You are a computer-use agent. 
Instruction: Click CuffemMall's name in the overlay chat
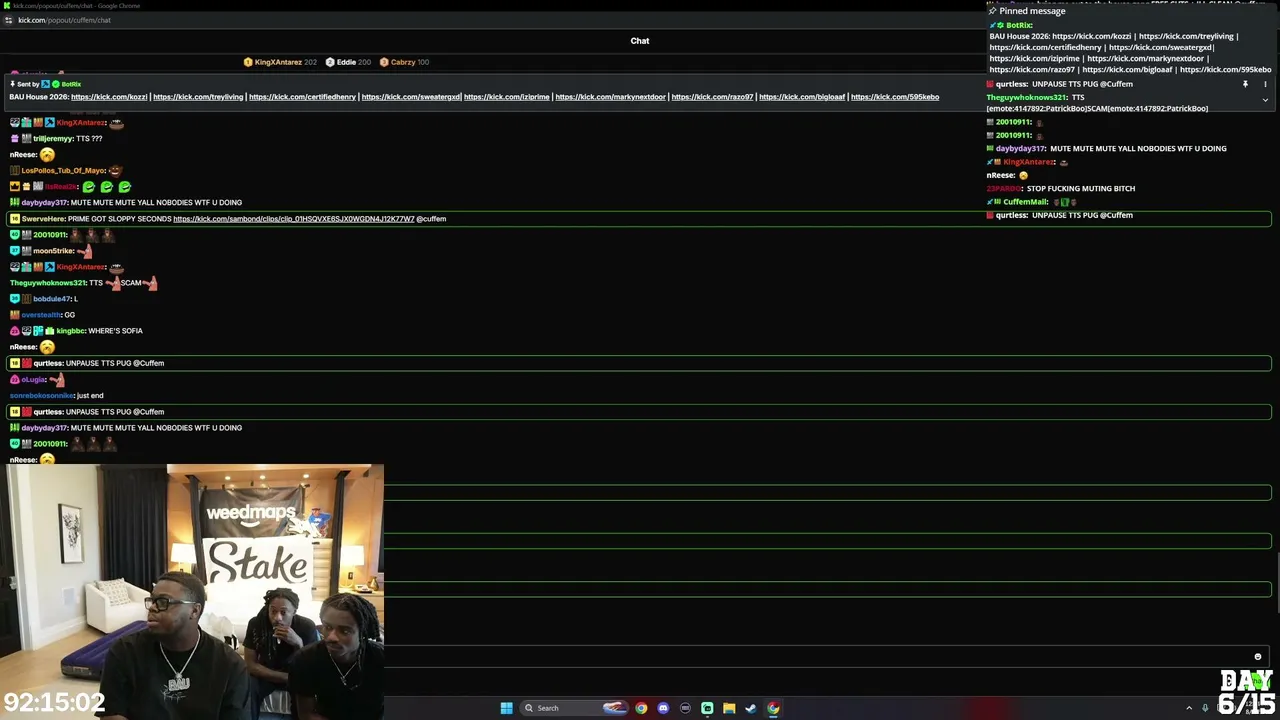point(1025,202)
